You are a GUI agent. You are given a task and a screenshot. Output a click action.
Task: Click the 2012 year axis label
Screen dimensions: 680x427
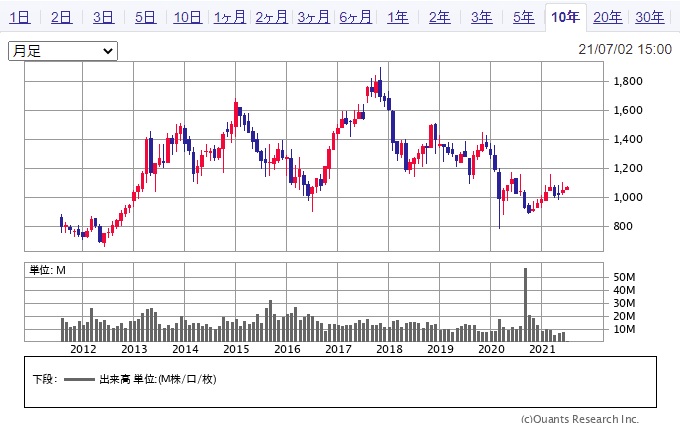click(83, 349)
